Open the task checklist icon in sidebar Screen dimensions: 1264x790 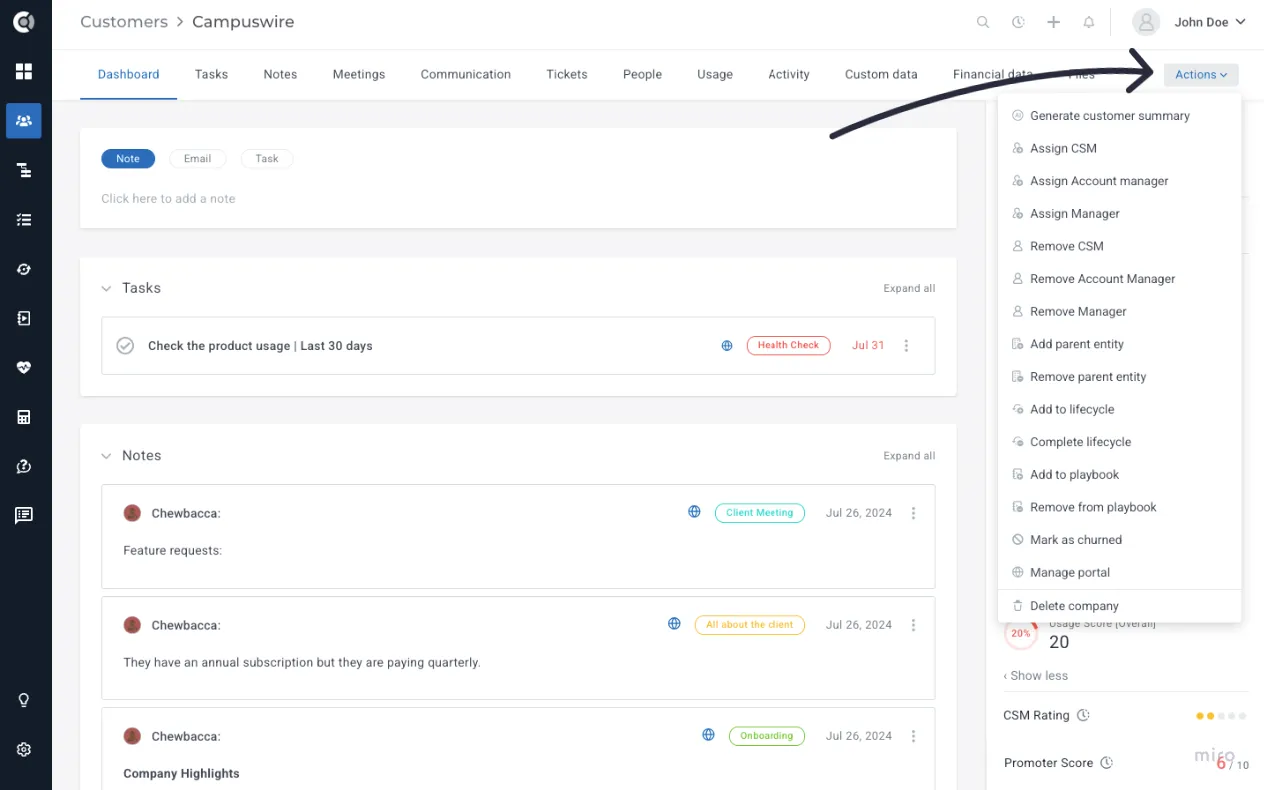(x=24, y=220)
